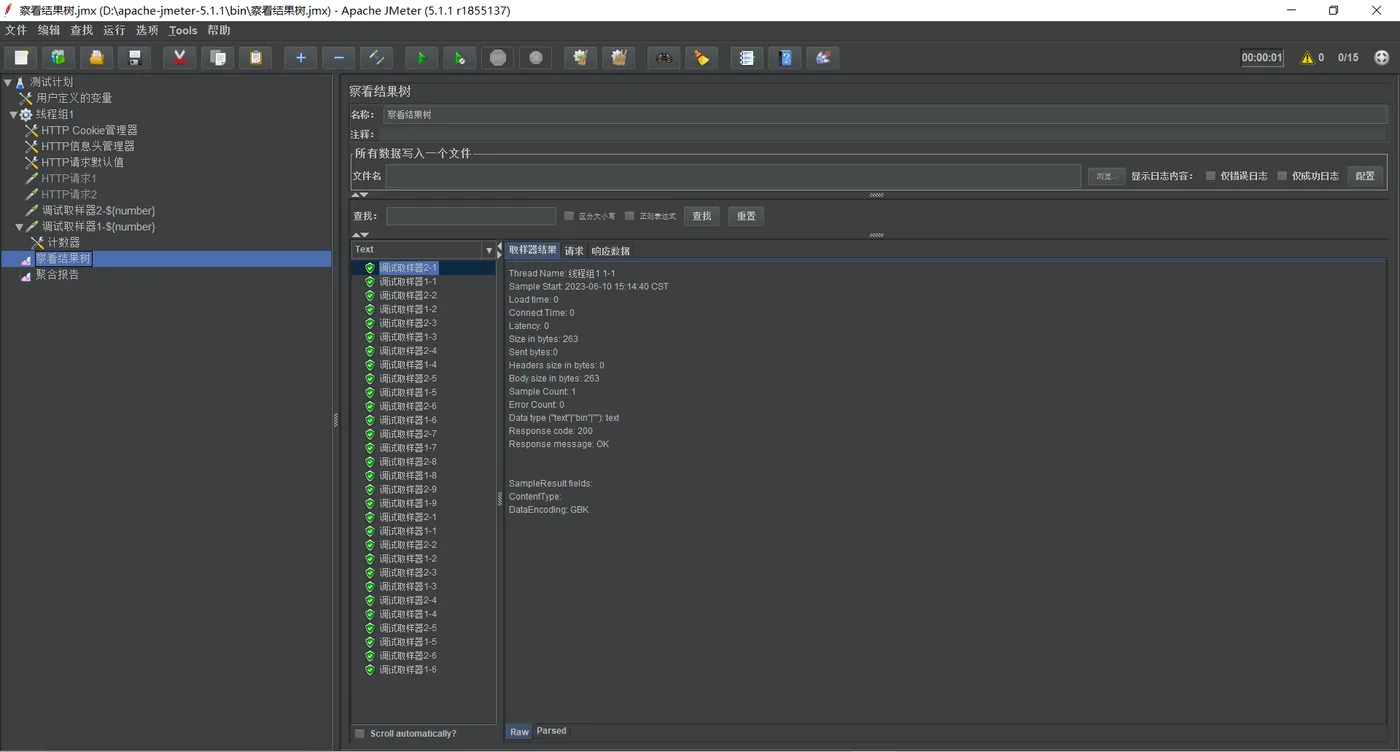Select 用户定义的变量 in tree
The width and height of the screenshot is (1400, 752).
[74, 98]
